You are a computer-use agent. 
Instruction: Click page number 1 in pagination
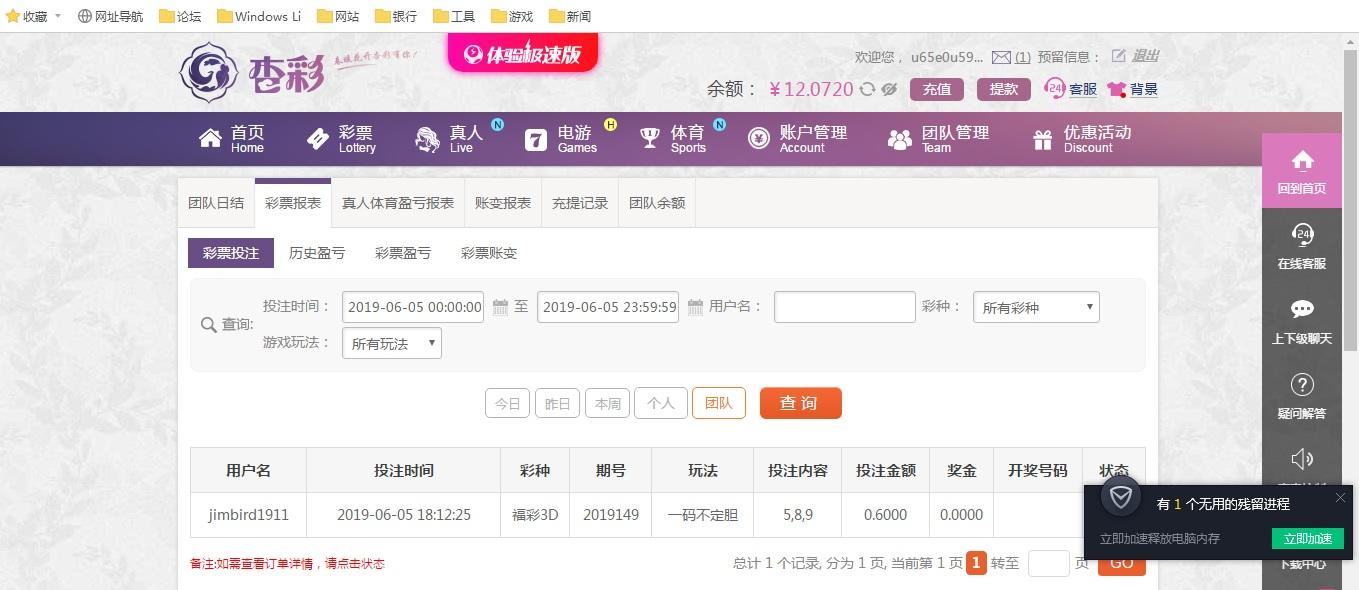click(x=976, y=563)
